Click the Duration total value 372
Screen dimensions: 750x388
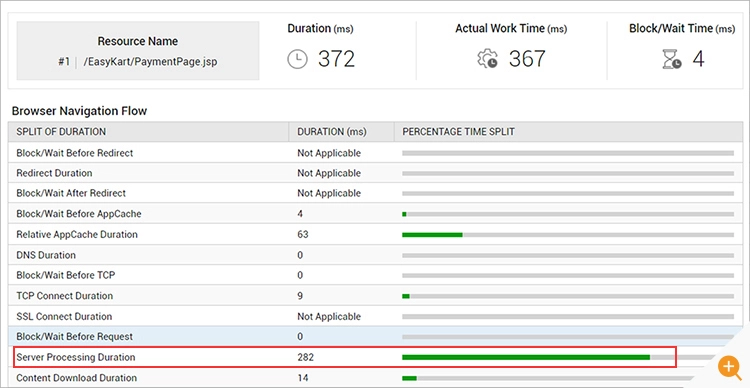pyautogui.click(x=337, y=59)
